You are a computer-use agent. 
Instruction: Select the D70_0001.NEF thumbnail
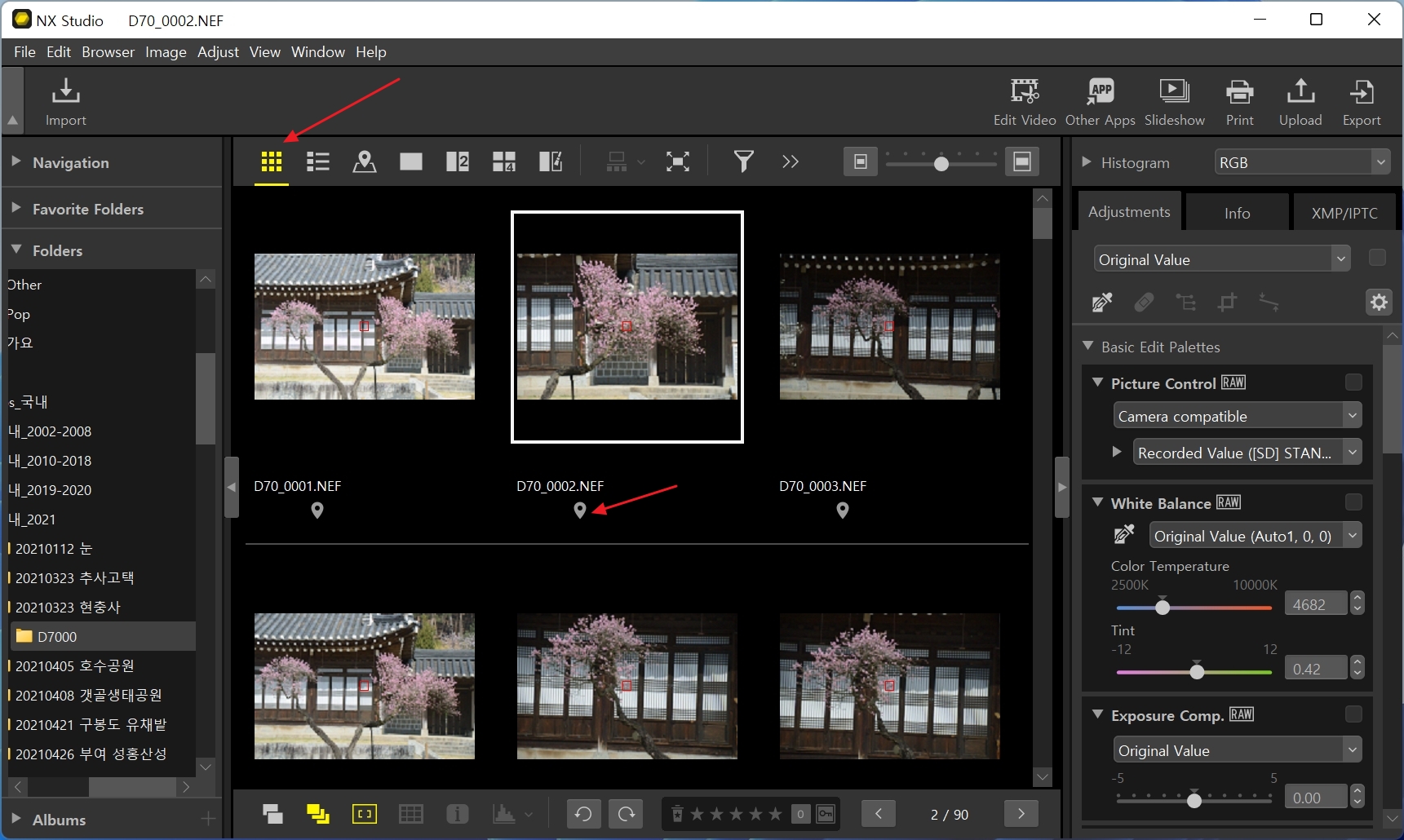point(364,326)
